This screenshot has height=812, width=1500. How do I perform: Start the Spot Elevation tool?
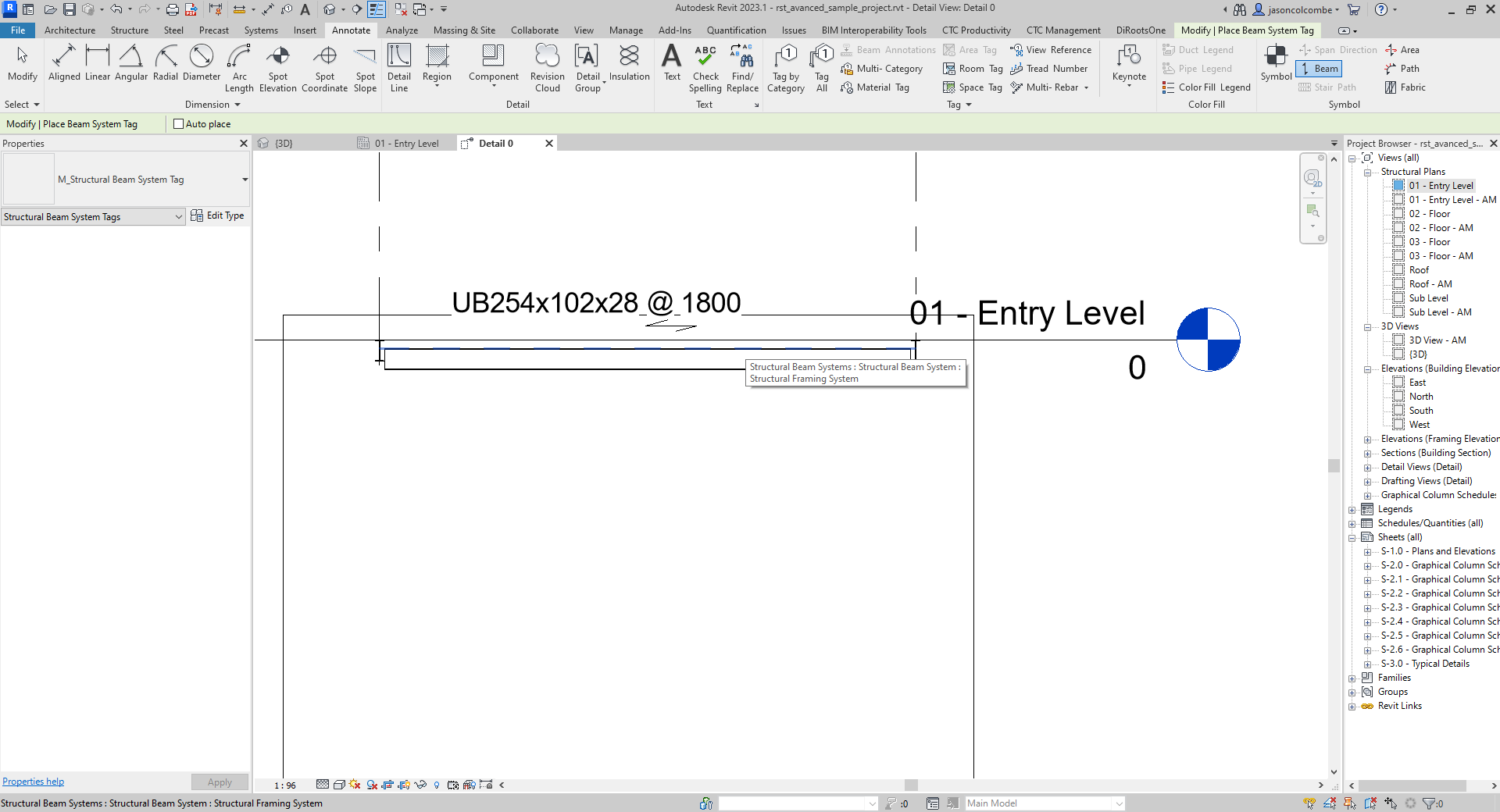click(x=278, y=69)
